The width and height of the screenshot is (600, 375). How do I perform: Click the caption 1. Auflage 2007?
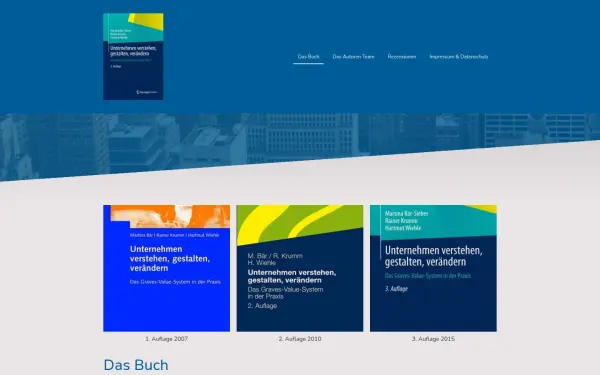tap(166, 339)
